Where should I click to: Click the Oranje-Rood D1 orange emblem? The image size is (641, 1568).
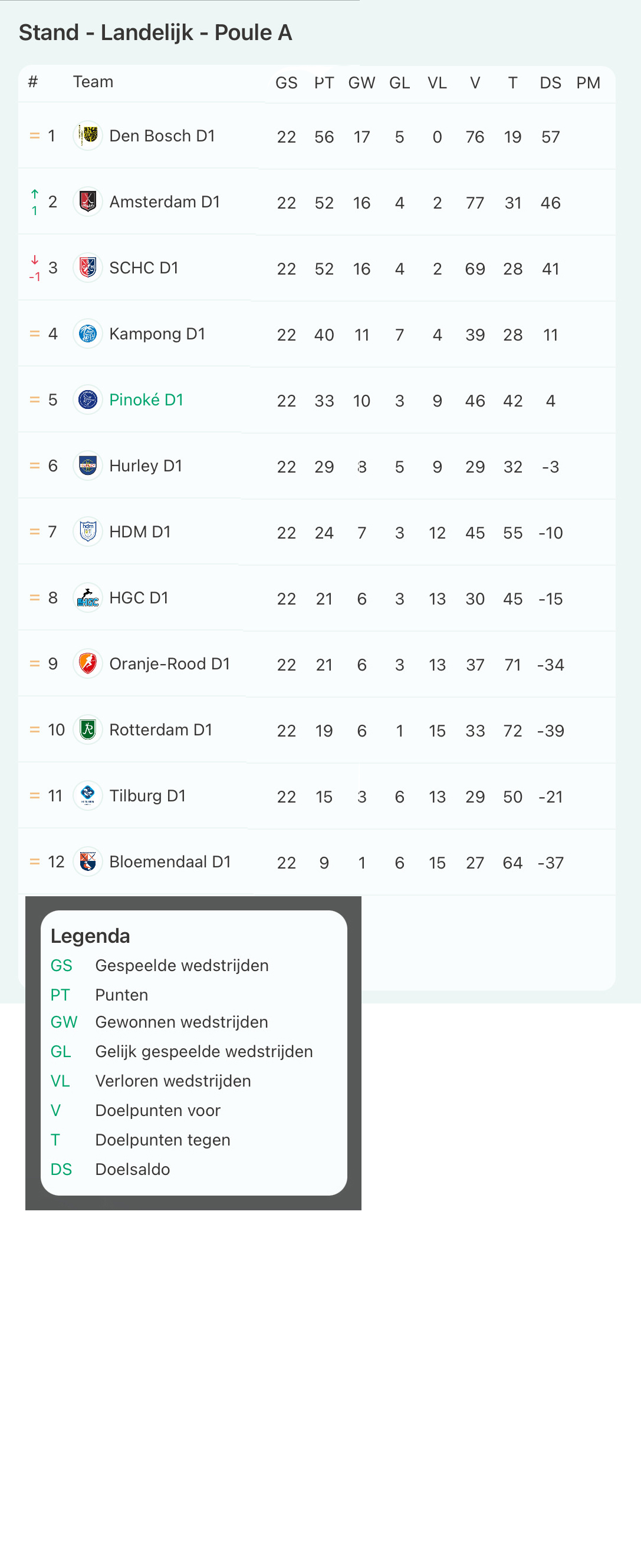tap(88, 663)
